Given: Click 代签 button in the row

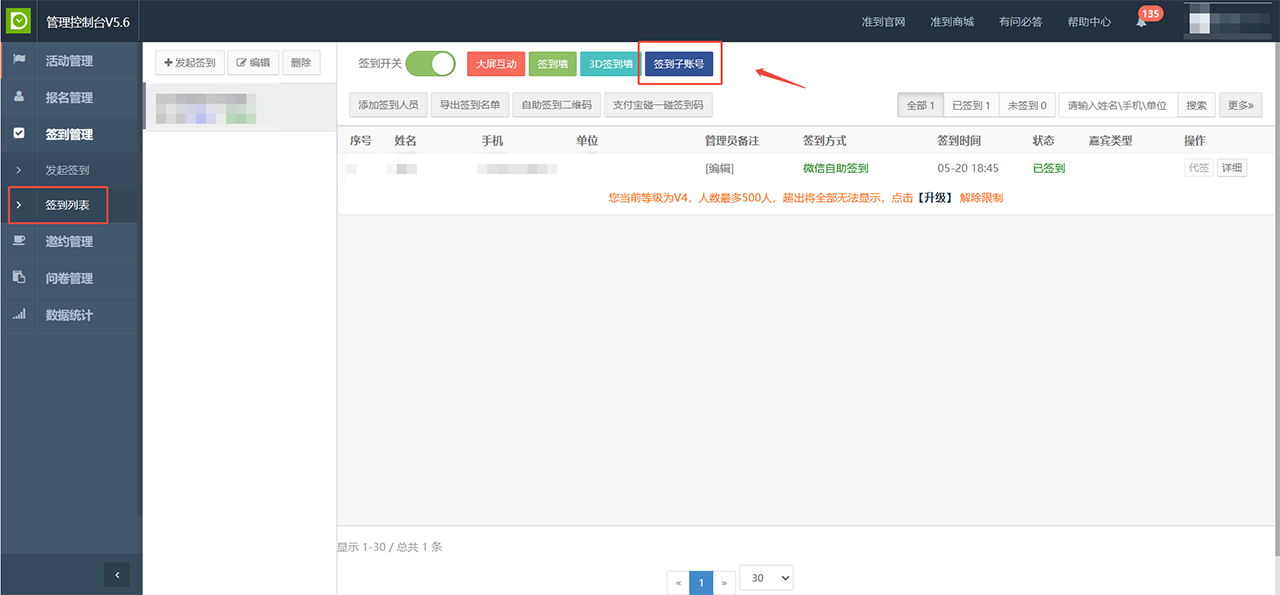Looking at the screenshot, I should [1198, 168].
